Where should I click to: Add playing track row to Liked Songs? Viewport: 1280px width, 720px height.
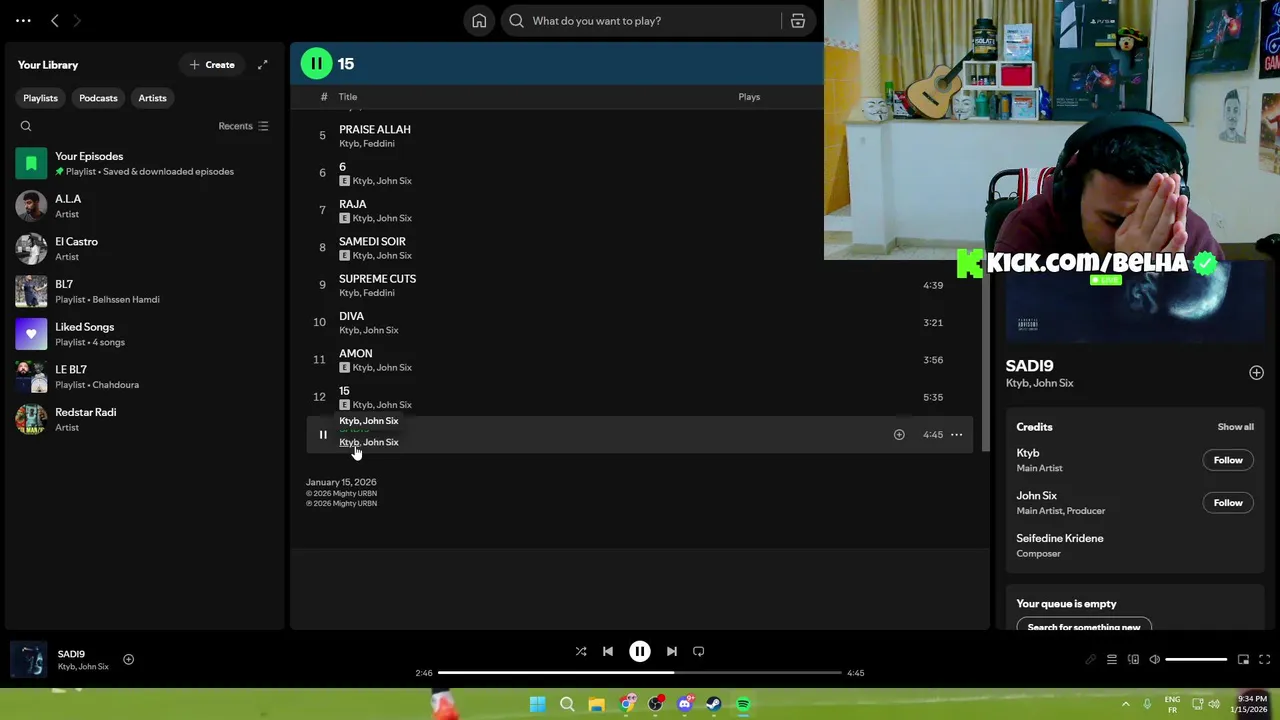[x=899, y=435]
